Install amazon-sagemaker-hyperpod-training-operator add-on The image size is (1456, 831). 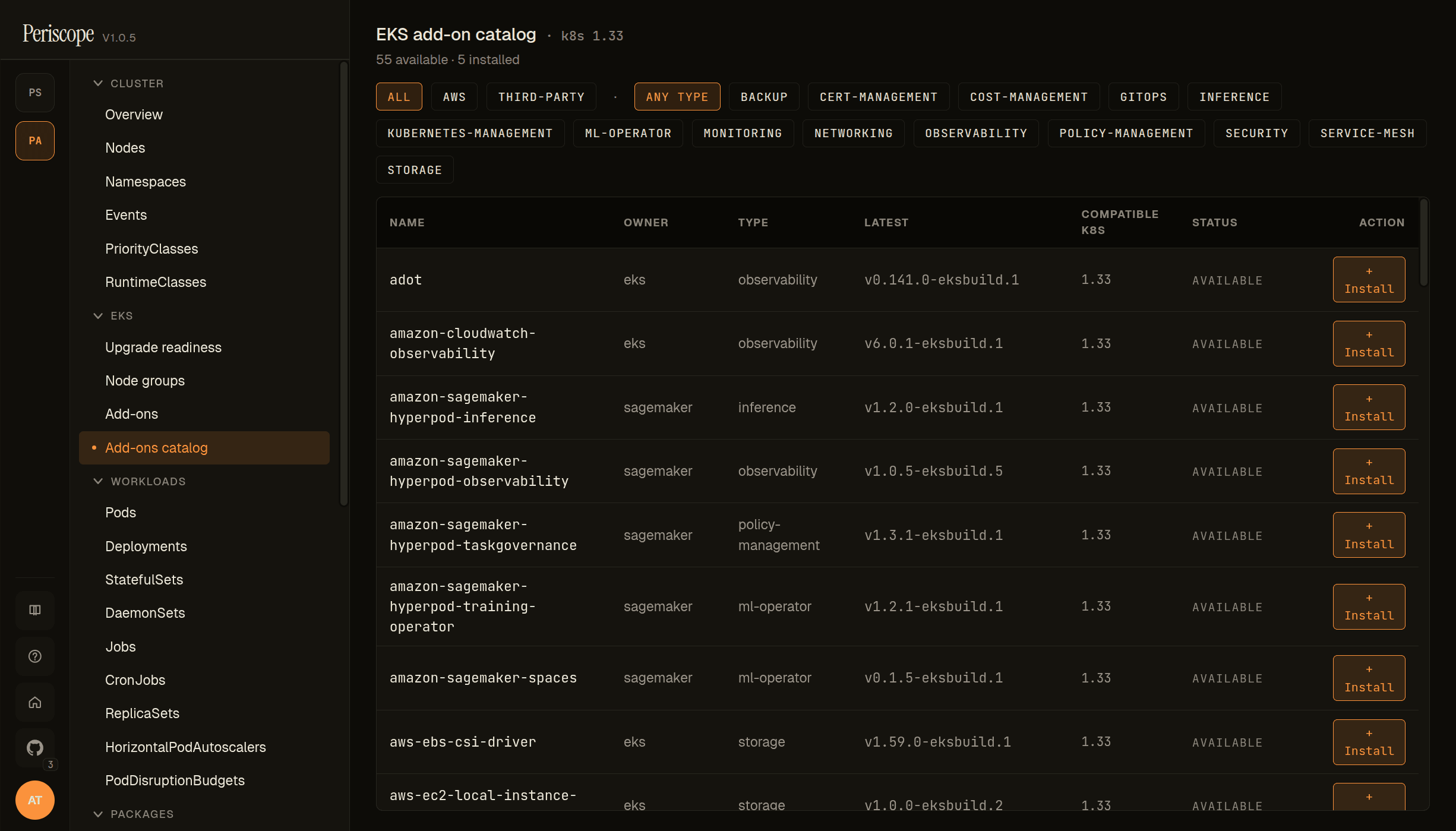1369,606
